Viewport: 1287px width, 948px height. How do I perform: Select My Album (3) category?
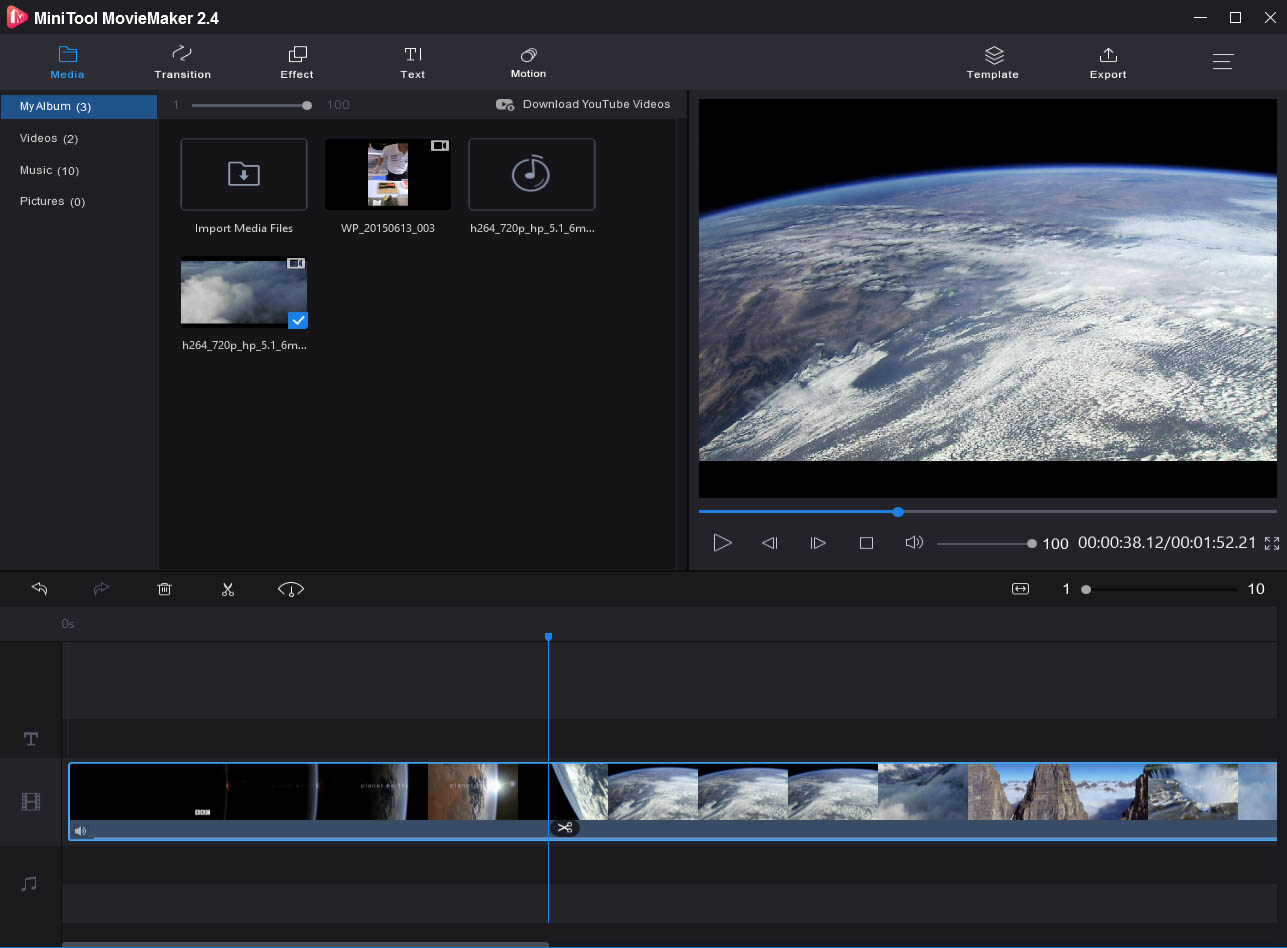79,106
